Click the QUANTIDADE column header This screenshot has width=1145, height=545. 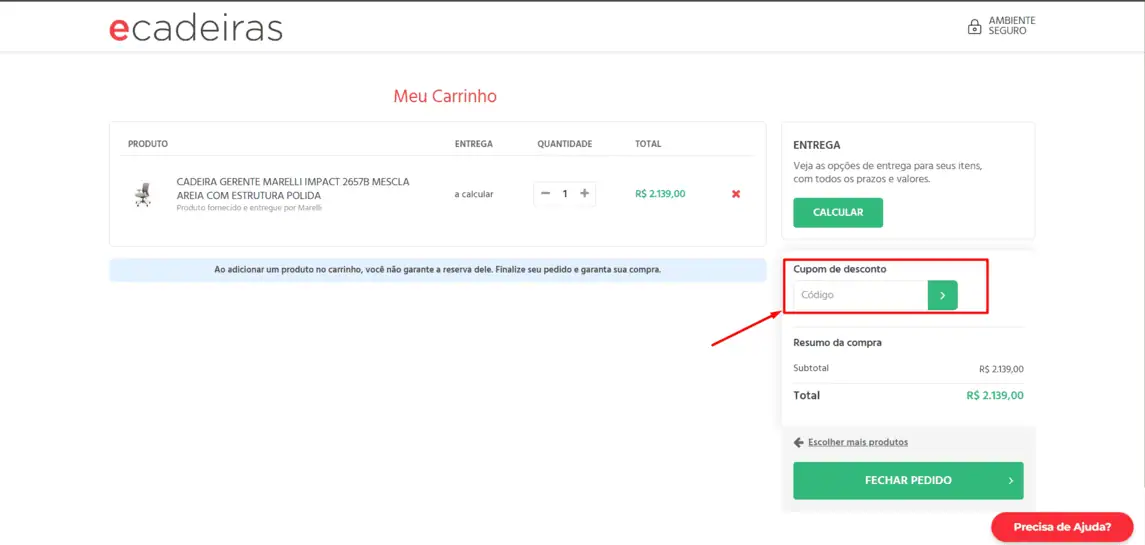(564, 144)
